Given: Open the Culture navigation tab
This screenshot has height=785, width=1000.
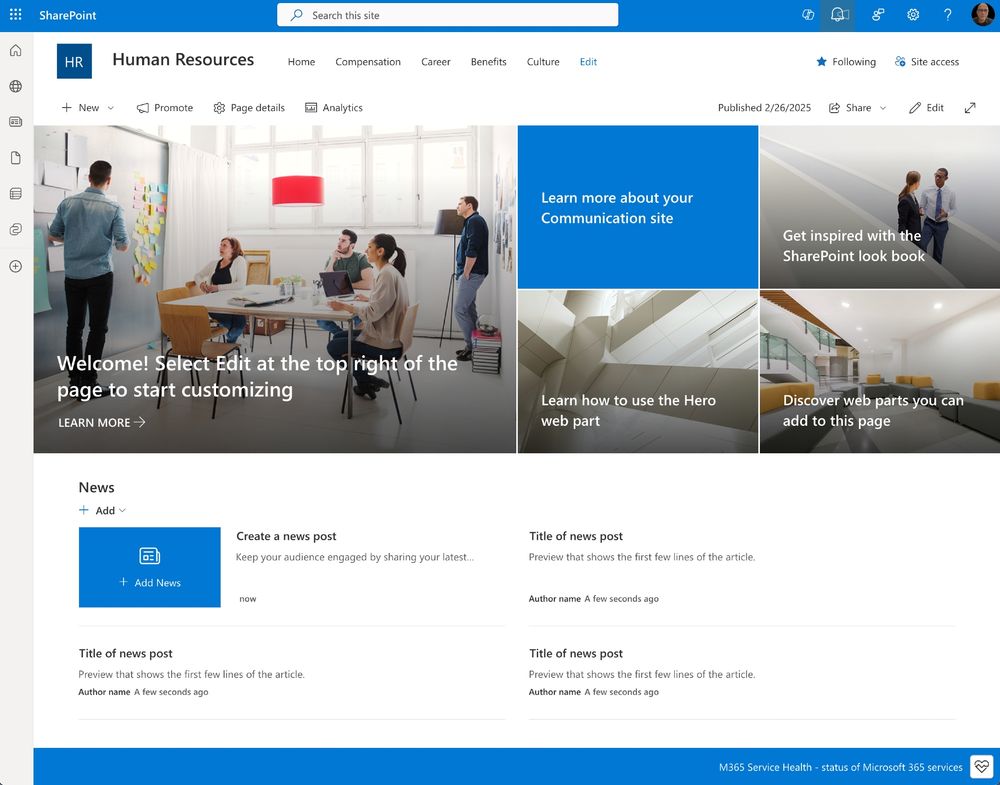Looking at the screenshot, I should click(x=543, y=62).
